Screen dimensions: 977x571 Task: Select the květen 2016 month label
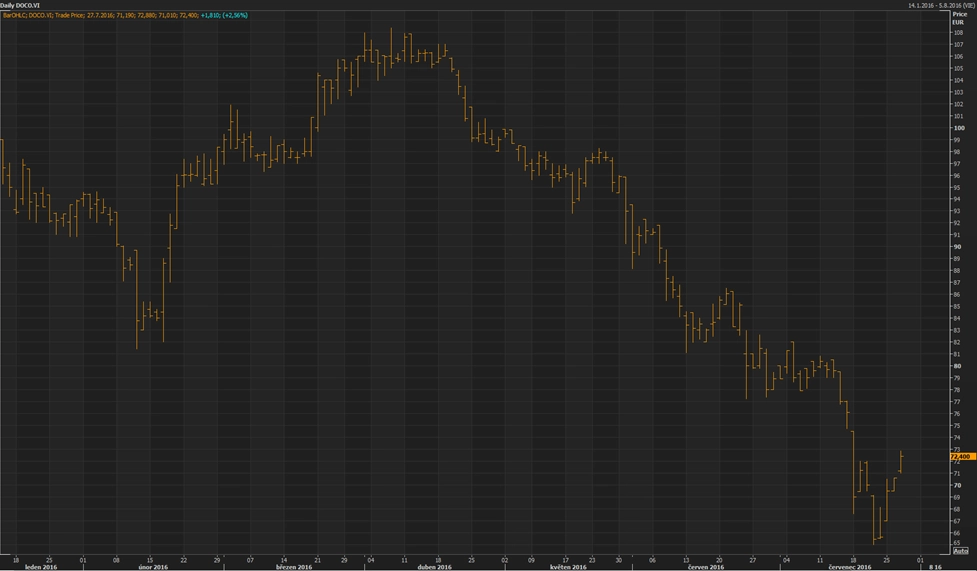point(566,567)
